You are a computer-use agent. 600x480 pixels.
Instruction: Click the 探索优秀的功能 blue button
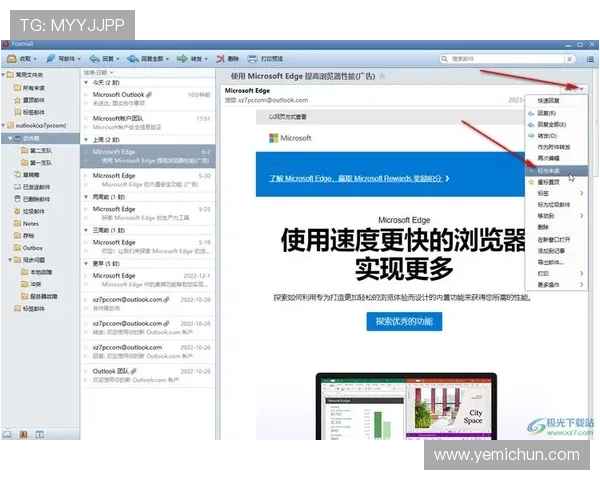coord(404,322)
